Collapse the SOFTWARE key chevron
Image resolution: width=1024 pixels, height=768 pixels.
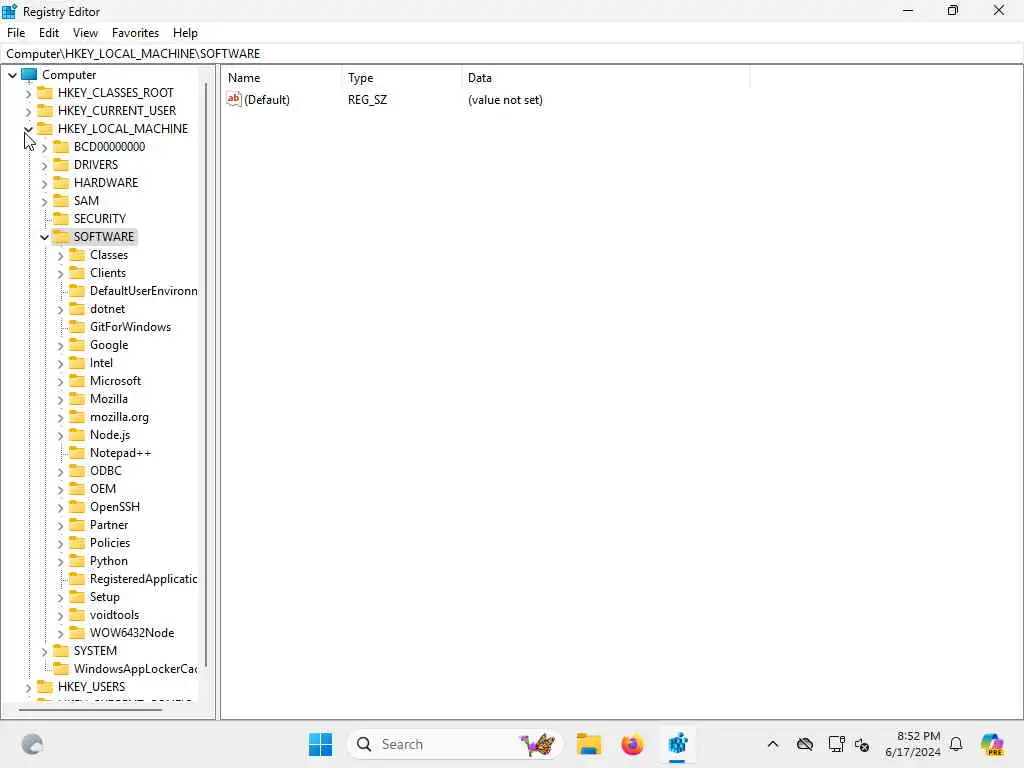44,237
